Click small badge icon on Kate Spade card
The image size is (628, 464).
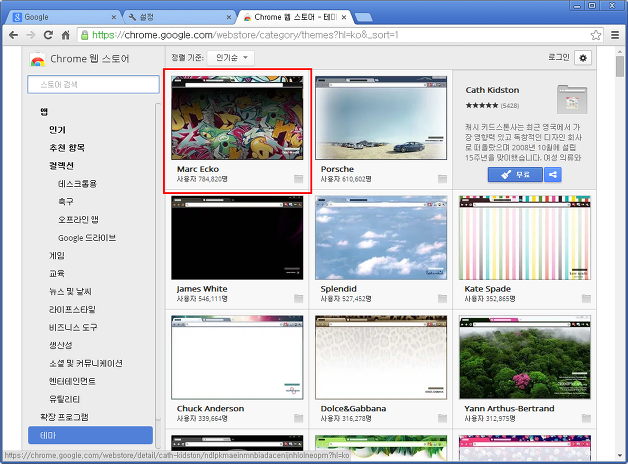click(x=586, y=298)
